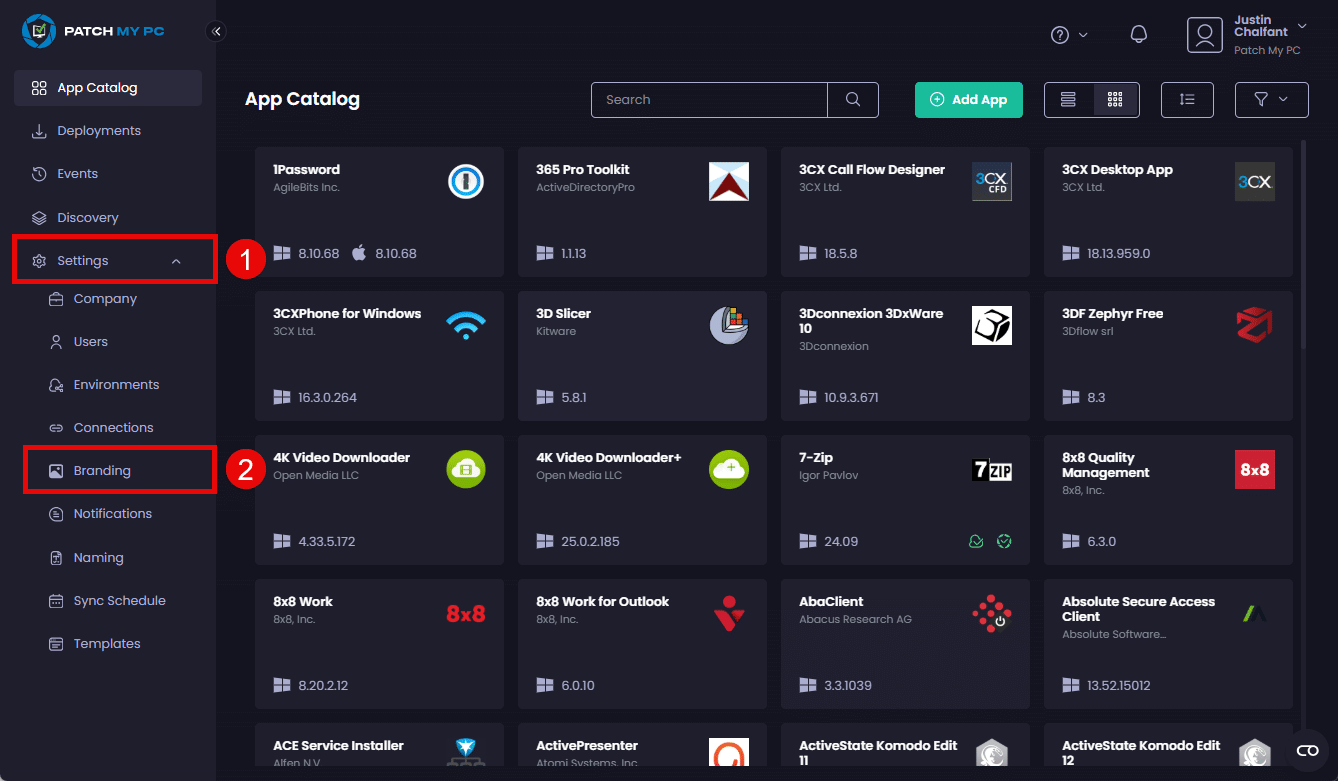The height and width of the screenshot is (781, 1338).
Task: Go to Deployments in sidebar
Action: [98, 131]
